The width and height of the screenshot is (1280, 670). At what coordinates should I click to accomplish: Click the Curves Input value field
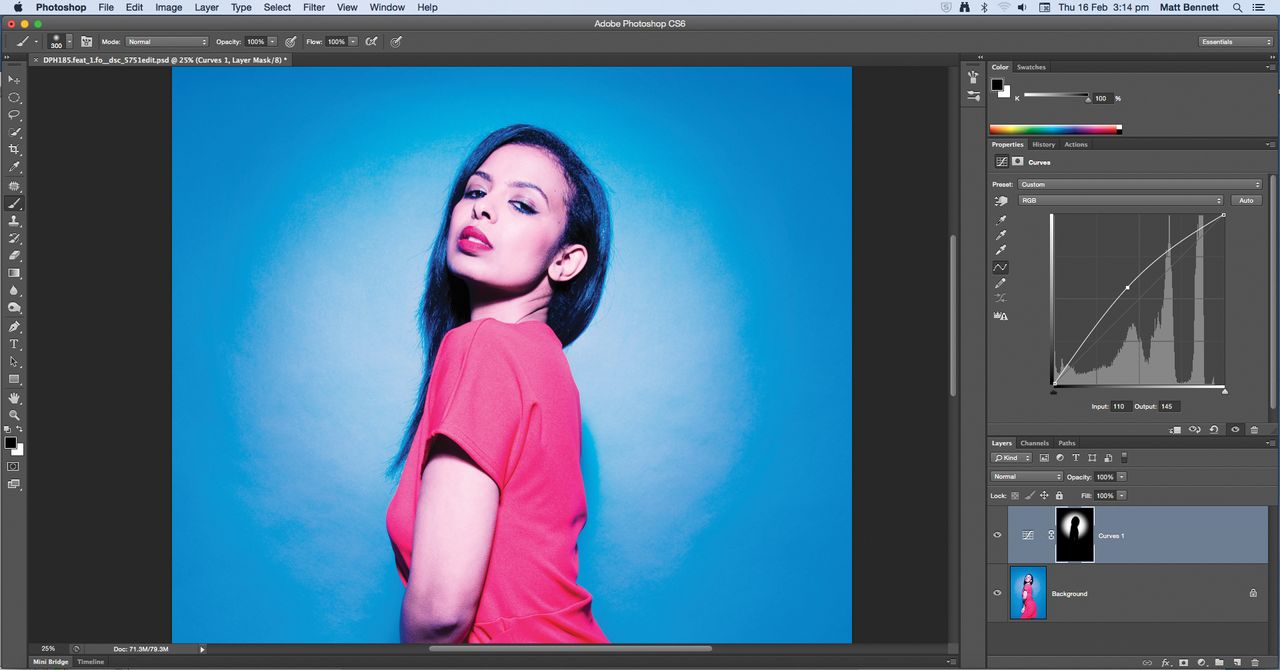(1120, 406)
